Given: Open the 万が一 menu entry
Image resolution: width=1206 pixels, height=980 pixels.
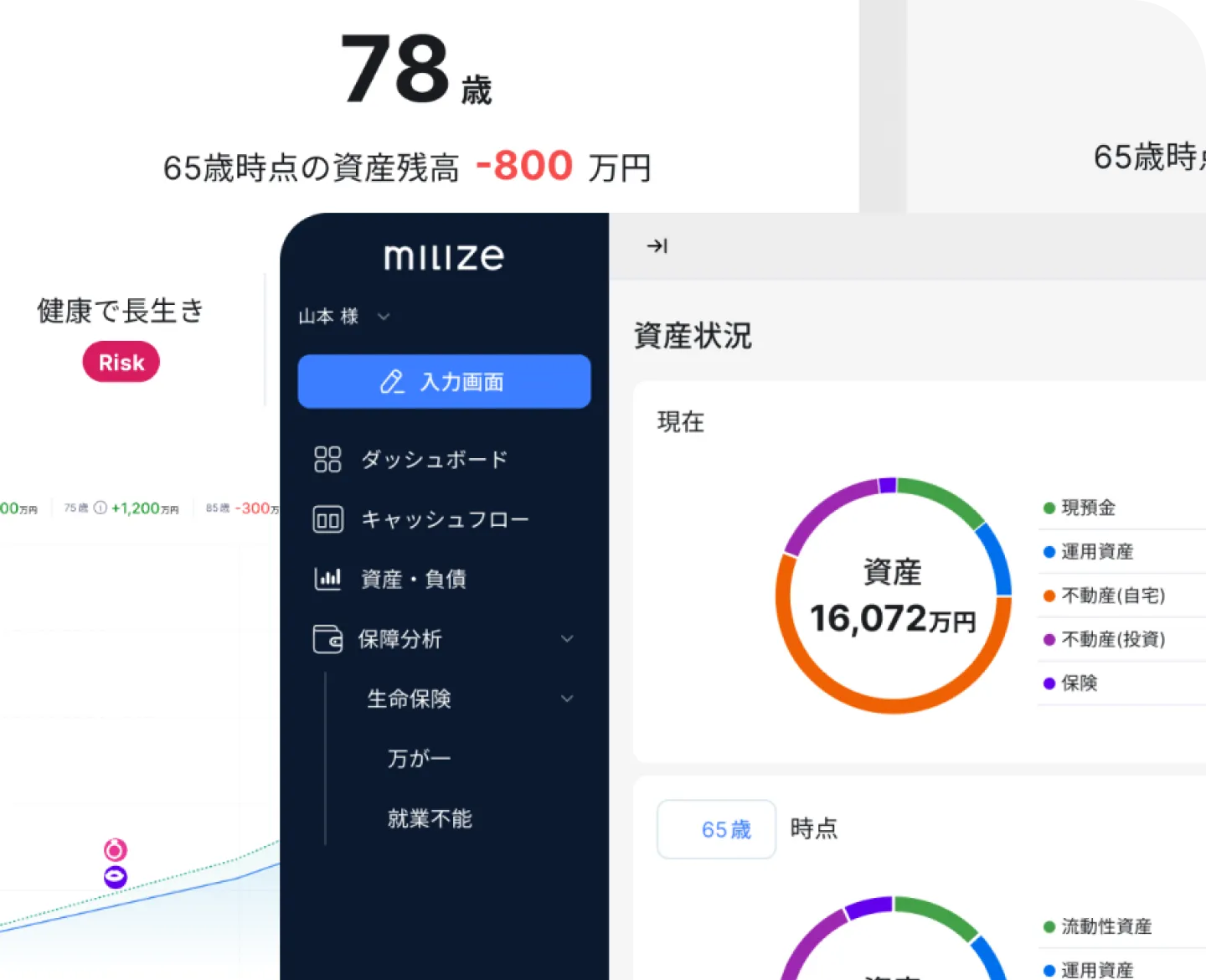Looking at the screenshot, I should [x=419, y=758].
